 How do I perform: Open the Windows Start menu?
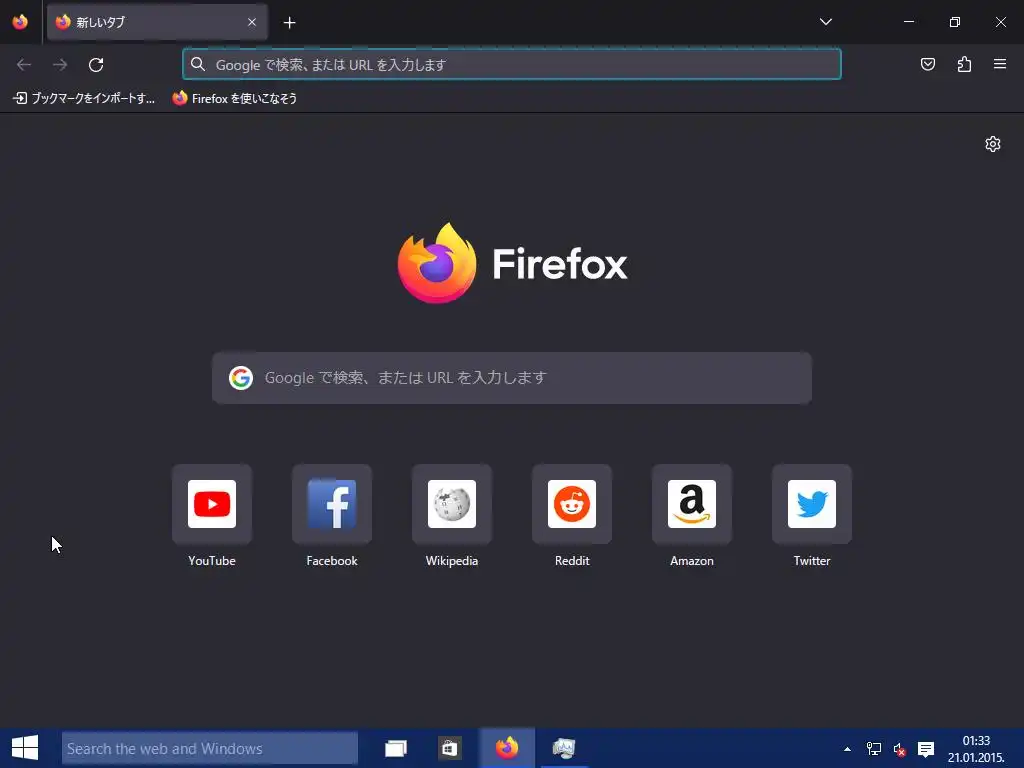[x=25, y=748]
